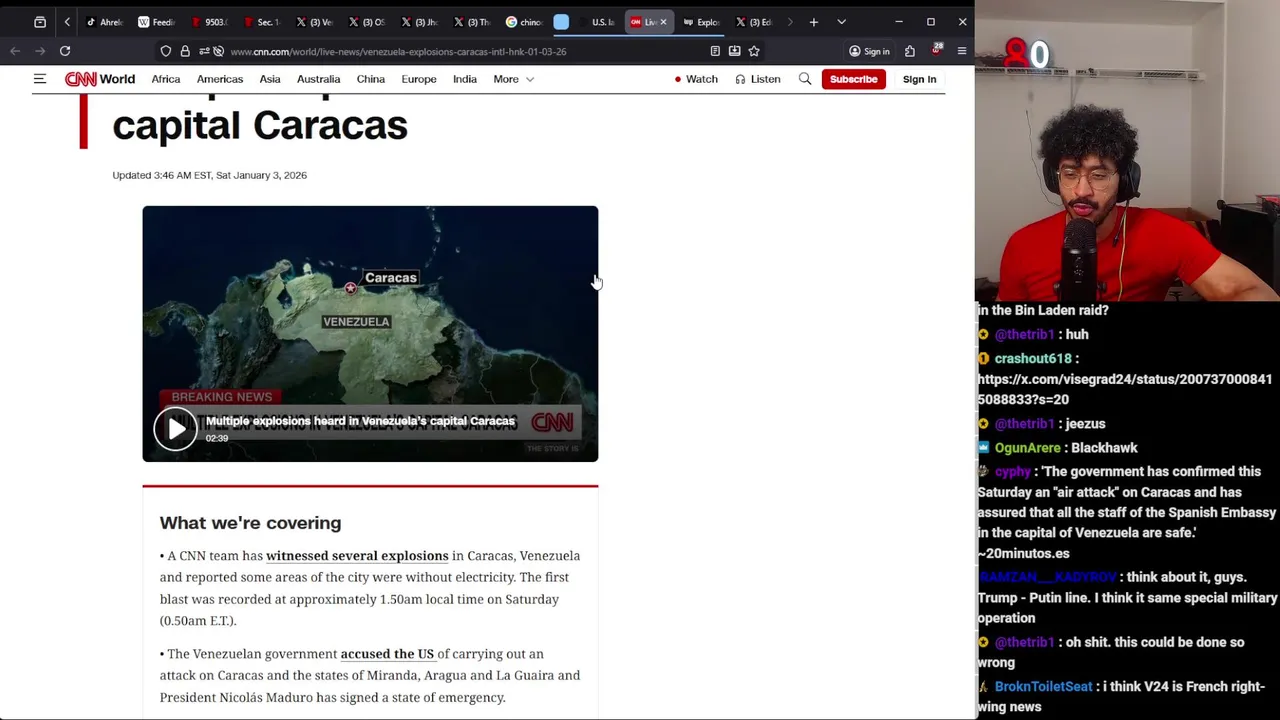Open browser extensions puzzle icon
The image size is (1280, 720).
pyautogui.click(x=910, y=51)
